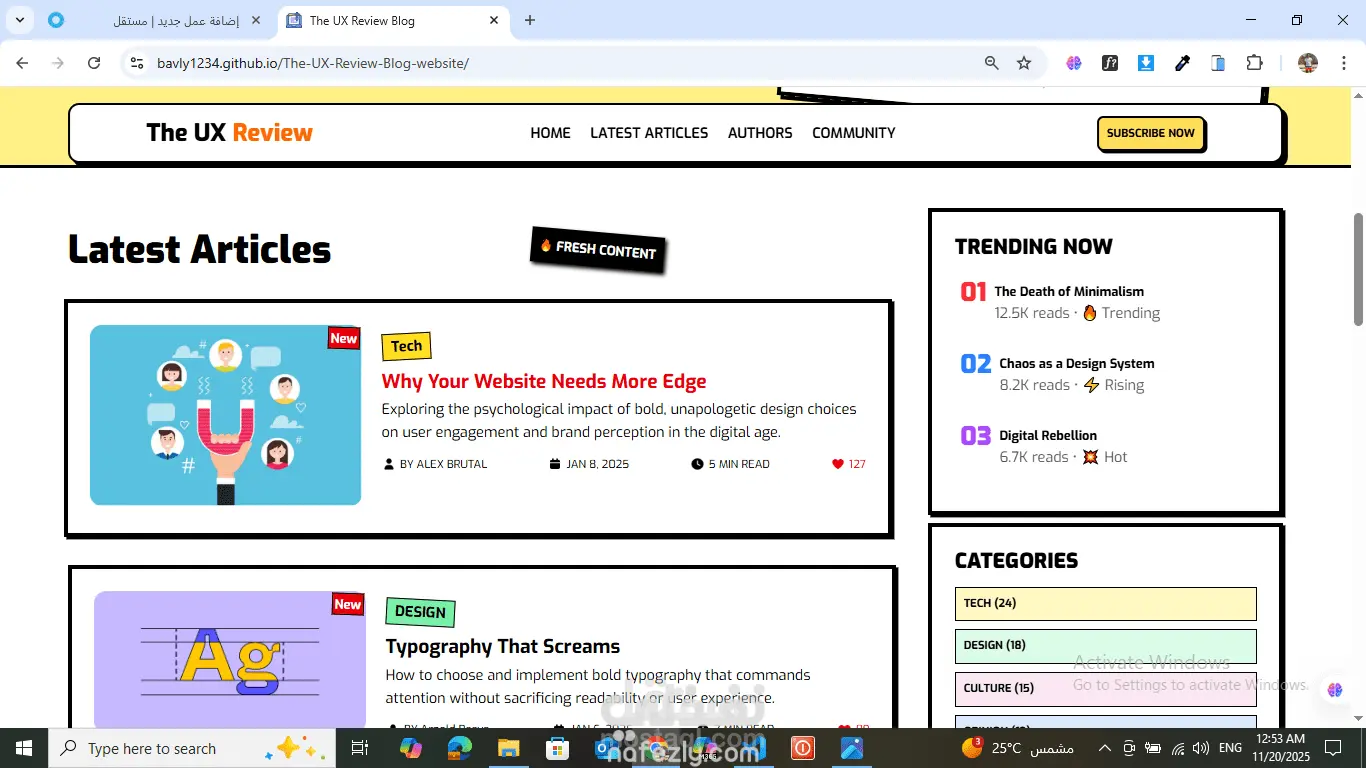Screen dimensions: 1366x768
Task: Click the page vertical scrollbar thumb
Action: coord(1358,268)
